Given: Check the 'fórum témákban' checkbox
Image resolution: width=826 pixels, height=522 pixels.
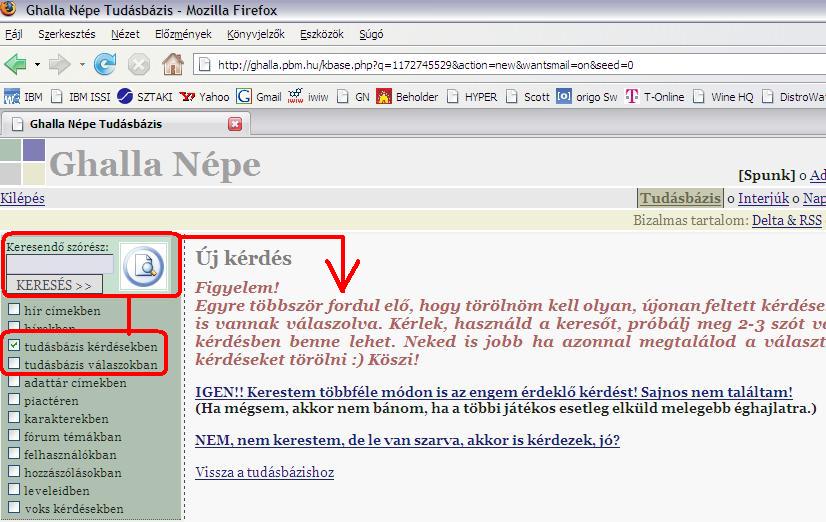Looking at the screenshot, I should click(14, 436).
